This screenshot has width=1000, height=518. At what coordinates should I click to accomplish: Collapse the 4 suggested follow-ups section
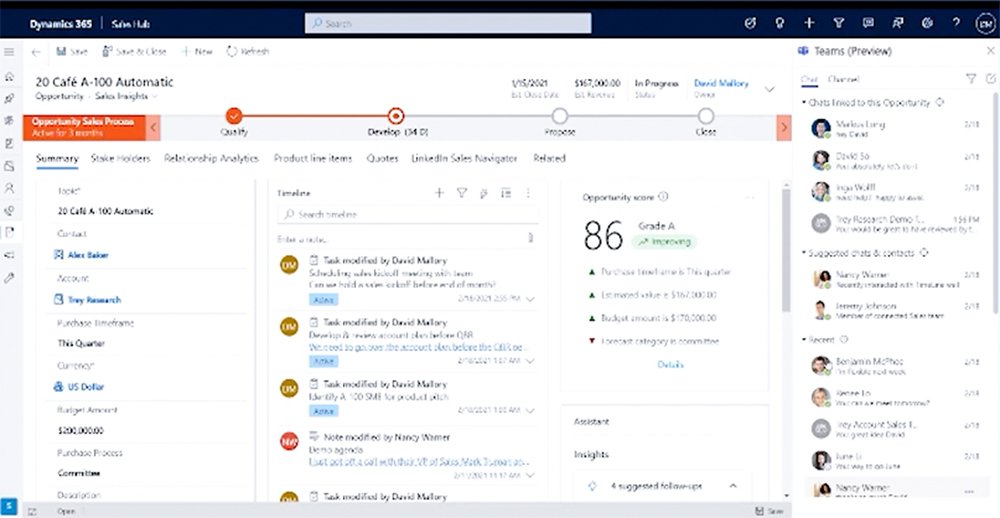[733, 486]
